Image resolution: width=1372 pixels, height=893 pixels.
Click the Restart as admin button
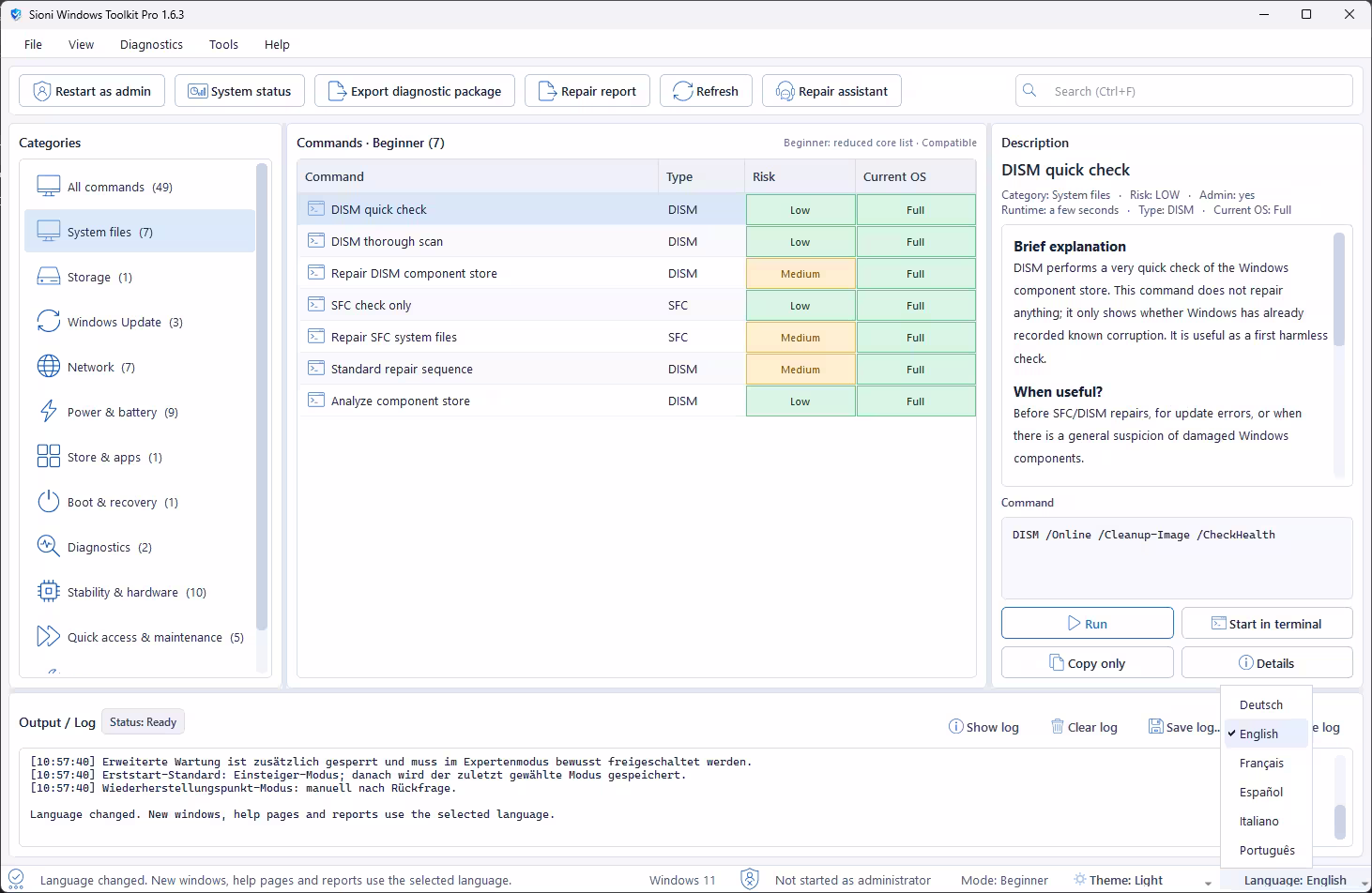pyautogui.click(x=92, y=91)
